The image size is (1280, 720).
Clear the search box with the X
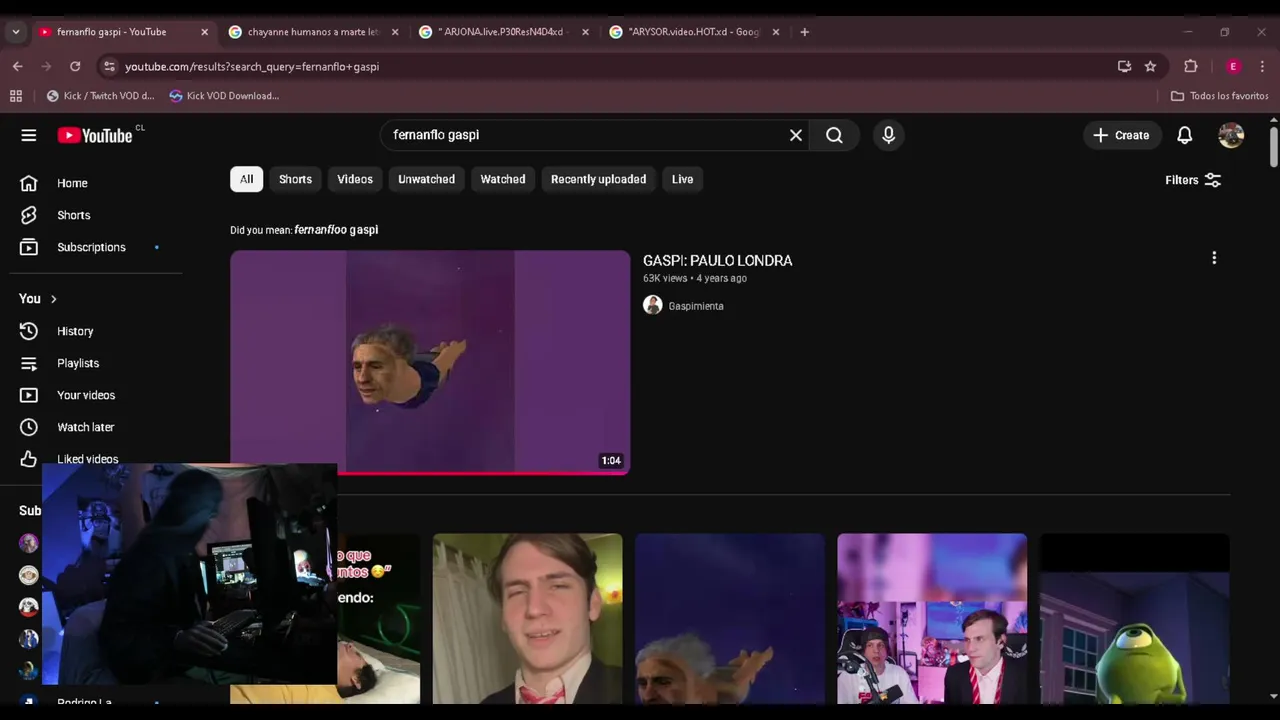pos(796,135)
